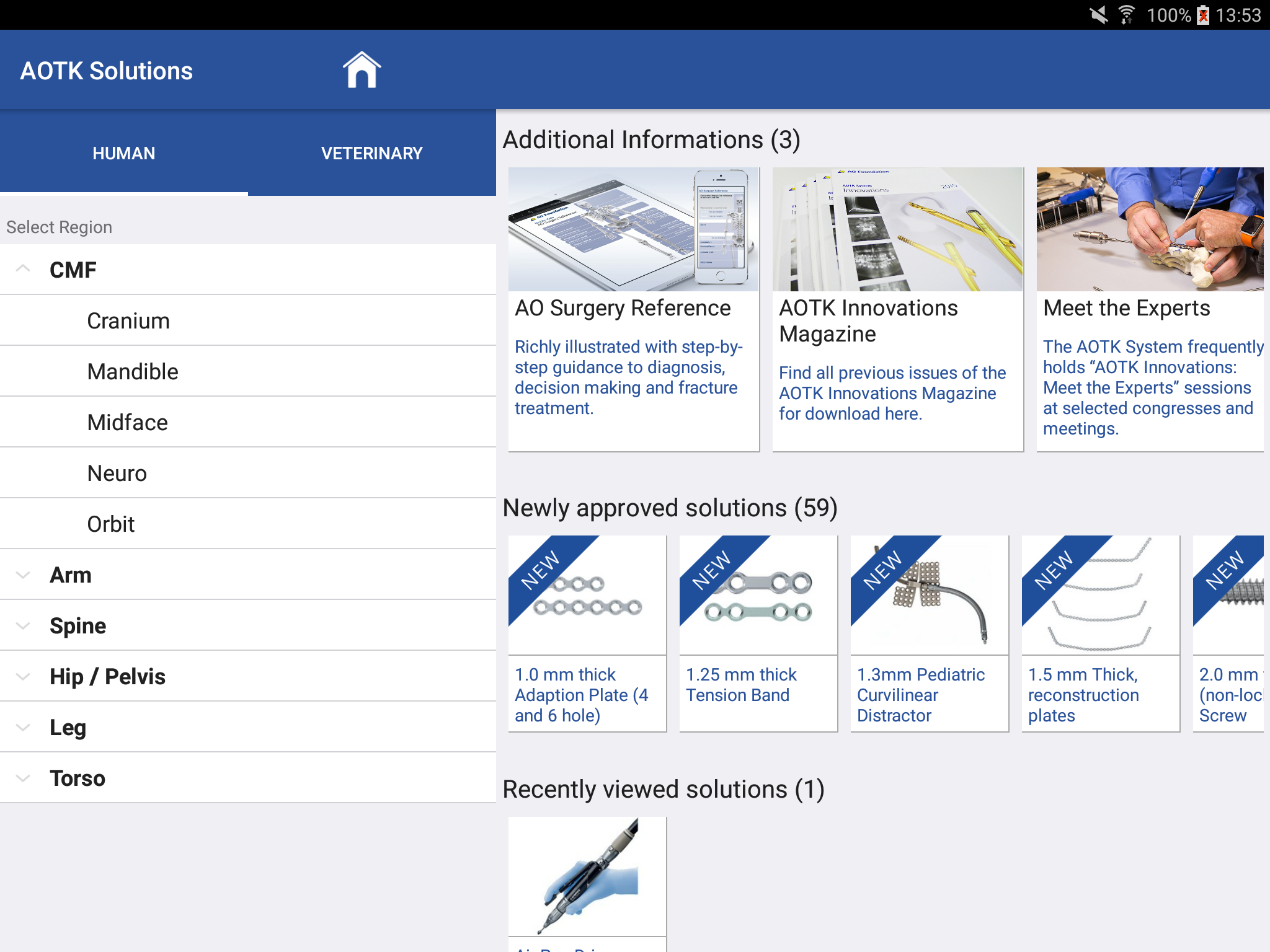Open 1.25 mm thick Tension Band thumbnail
Screen dimensions: 1270x952
pyautogui.click(x=758, y=595)
